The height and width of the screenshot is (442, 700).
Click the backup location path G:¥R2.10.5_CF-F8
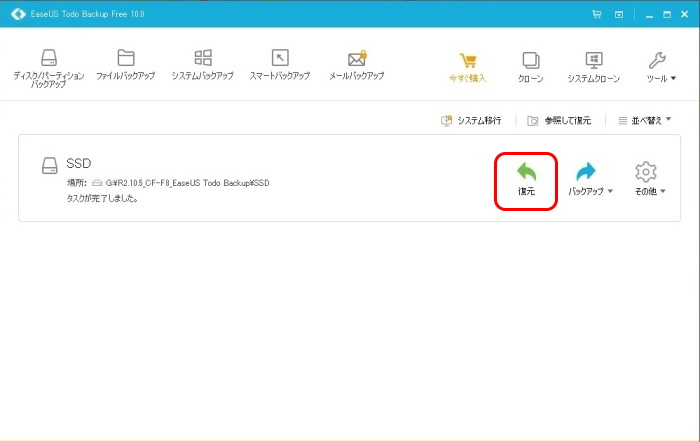point(187,183)
